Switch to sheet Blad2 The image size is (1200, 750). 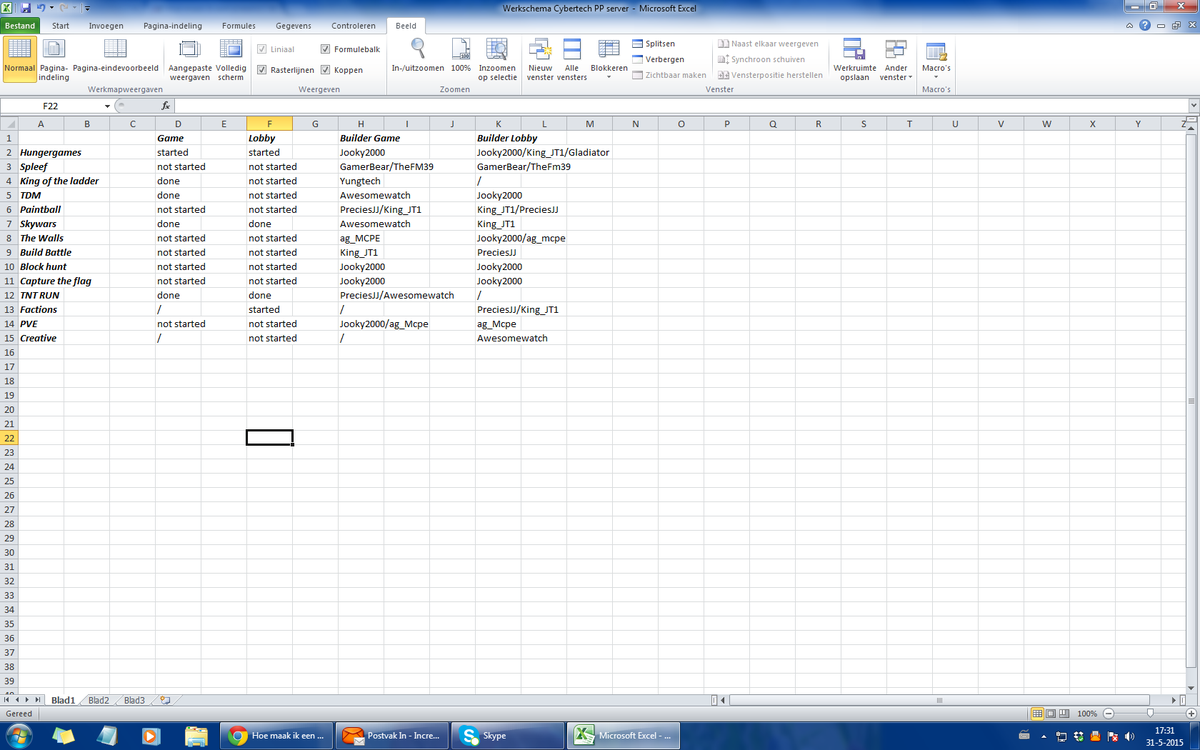[98, 700]
